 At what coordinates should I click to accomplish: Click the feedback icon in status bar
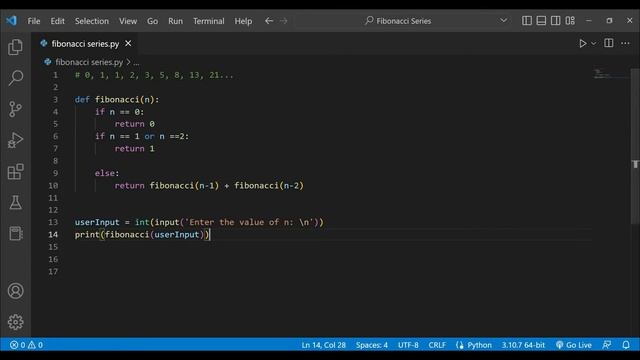pyautogui.click(x=607, y=345)
